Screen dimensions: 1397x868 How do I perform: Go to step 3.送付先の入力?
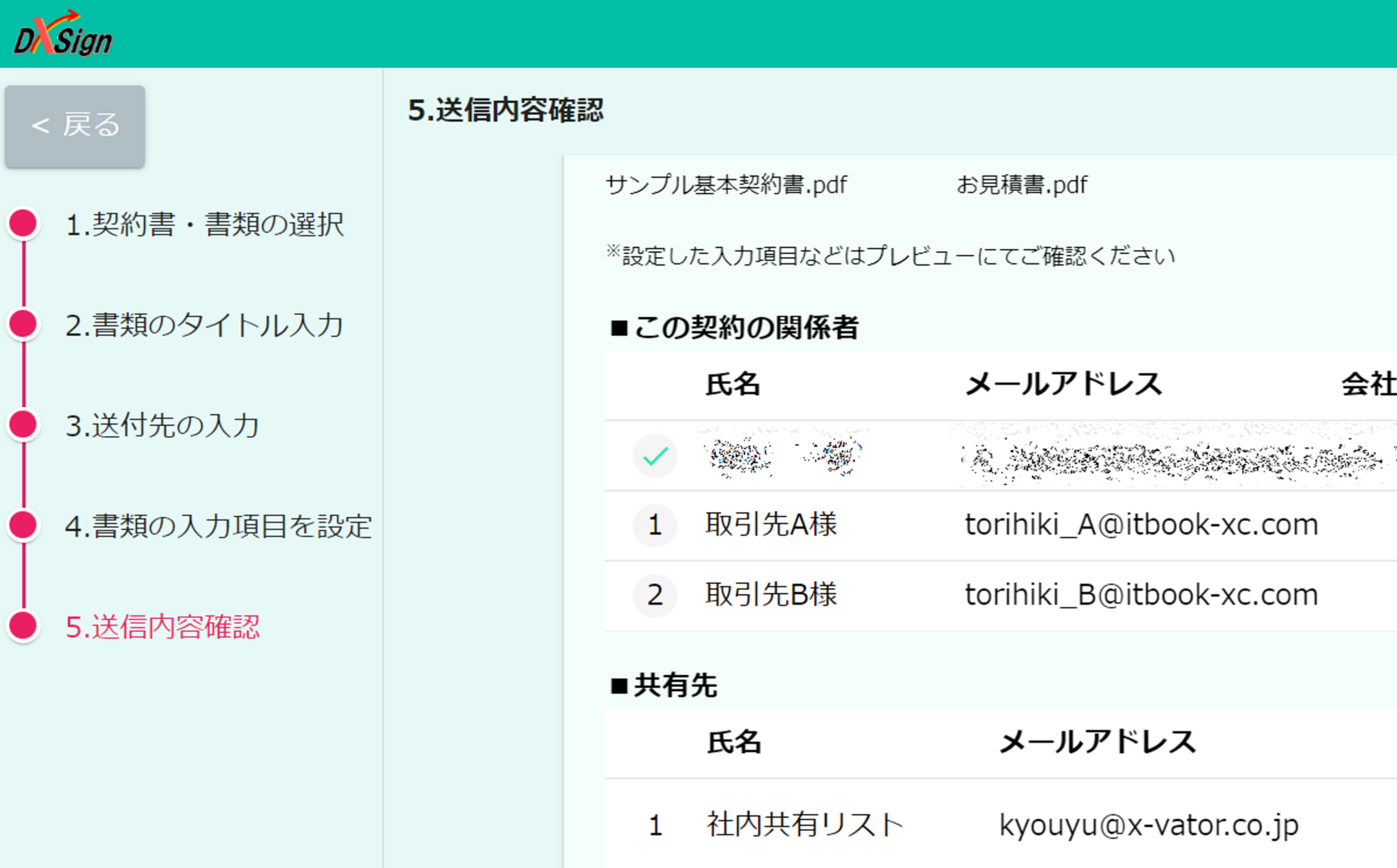tap(162, 424)
